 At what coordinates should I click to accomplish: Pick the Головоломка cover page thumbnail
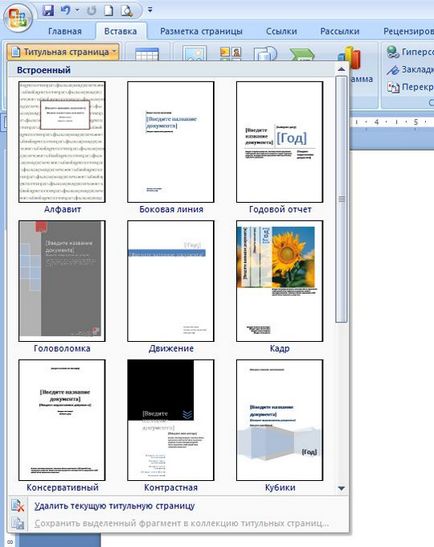pyautogui.click(x=62, y=281)
